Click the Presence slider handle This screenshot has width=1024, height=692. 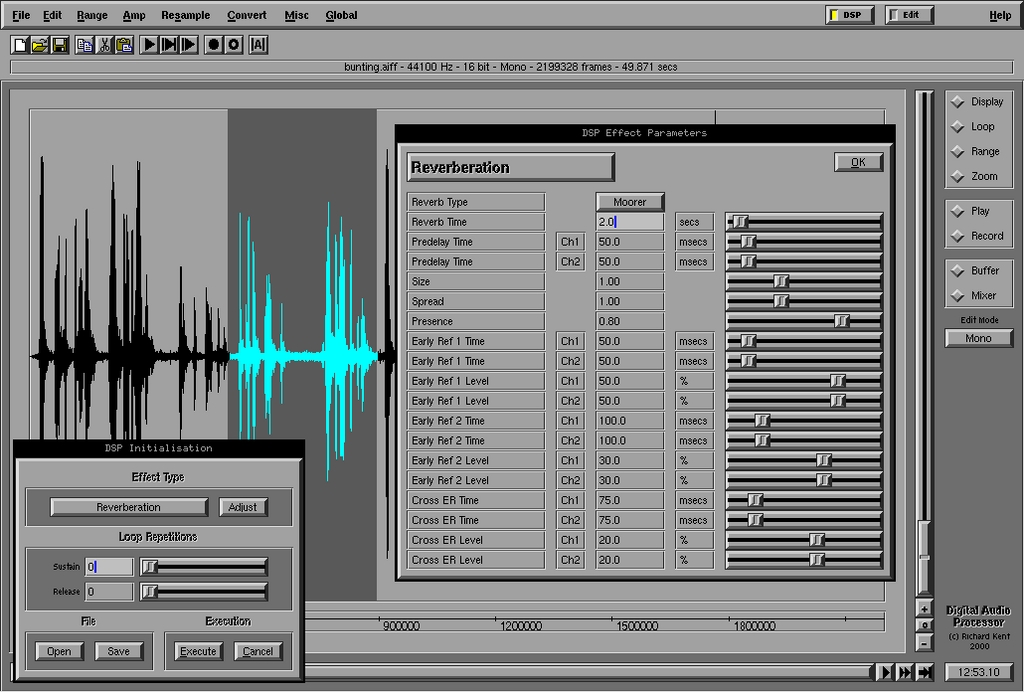(x=842, y=321)
